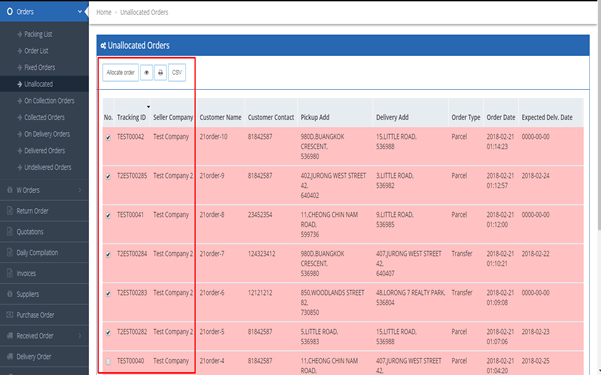Uncheck the checkbox for T2EST00285
Viewport: 601px width, 375px height.
pyautogui.click(x=108, y=176)
